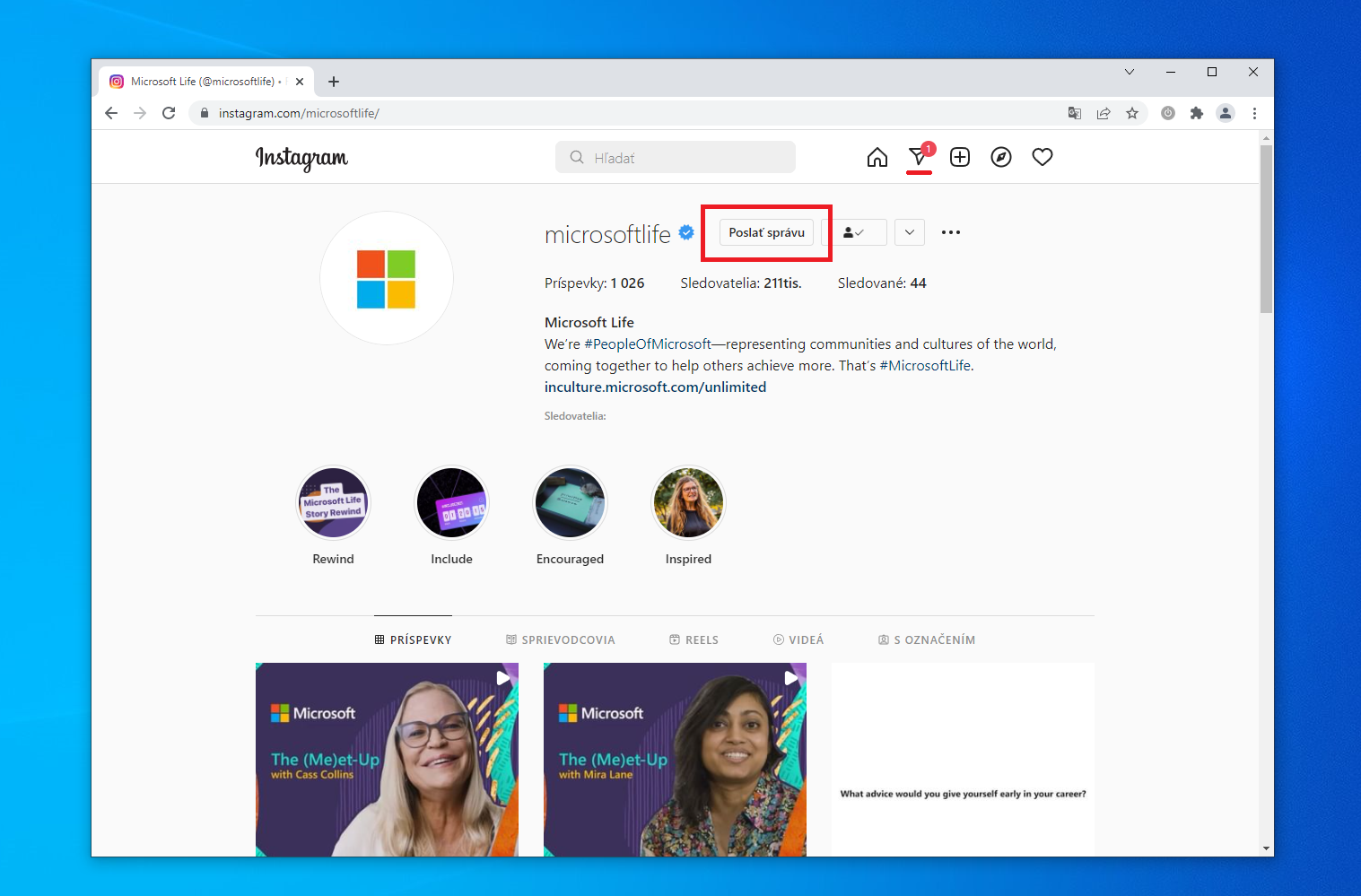Click the share page icon in address bar
Viewport: 1361px width, 896px height.
[1104, 113]
